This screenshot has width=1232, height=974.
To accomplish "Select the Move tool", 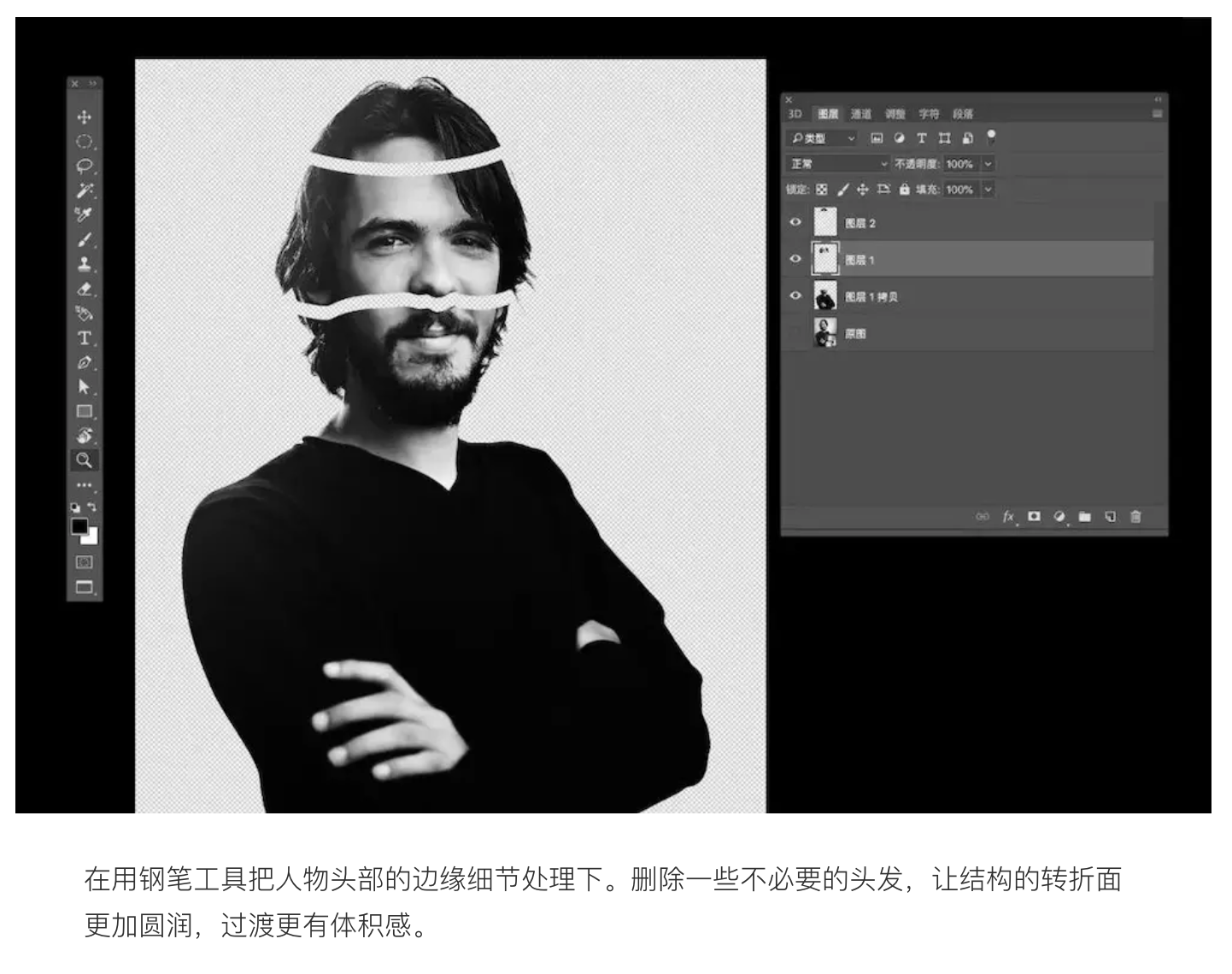I will (84, 117).
